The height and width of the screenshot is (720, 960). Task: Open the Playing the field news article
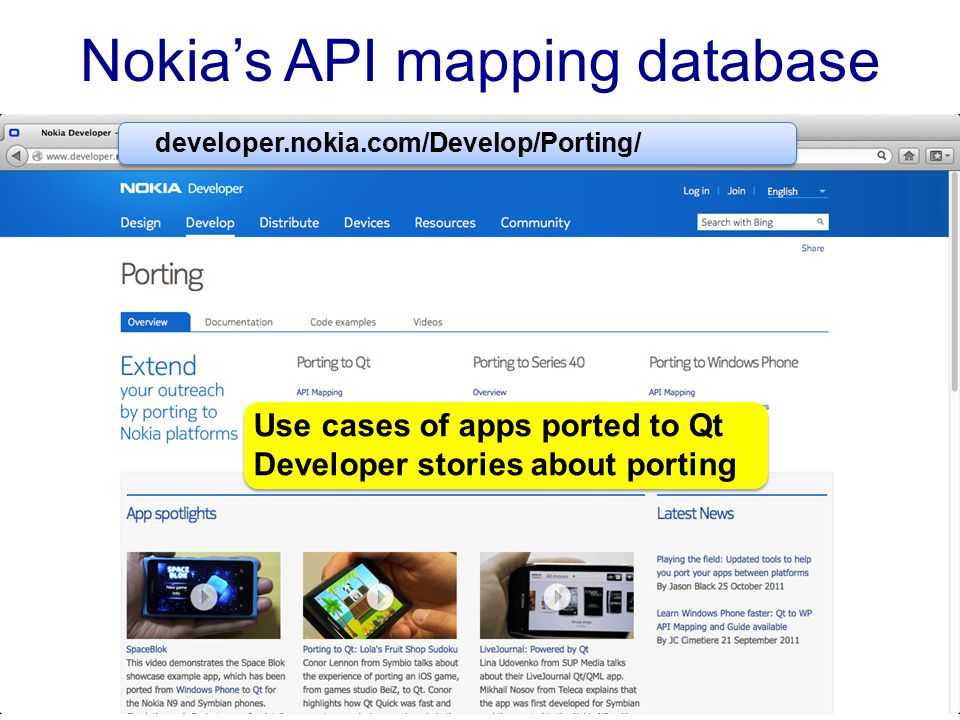(733, 566)
